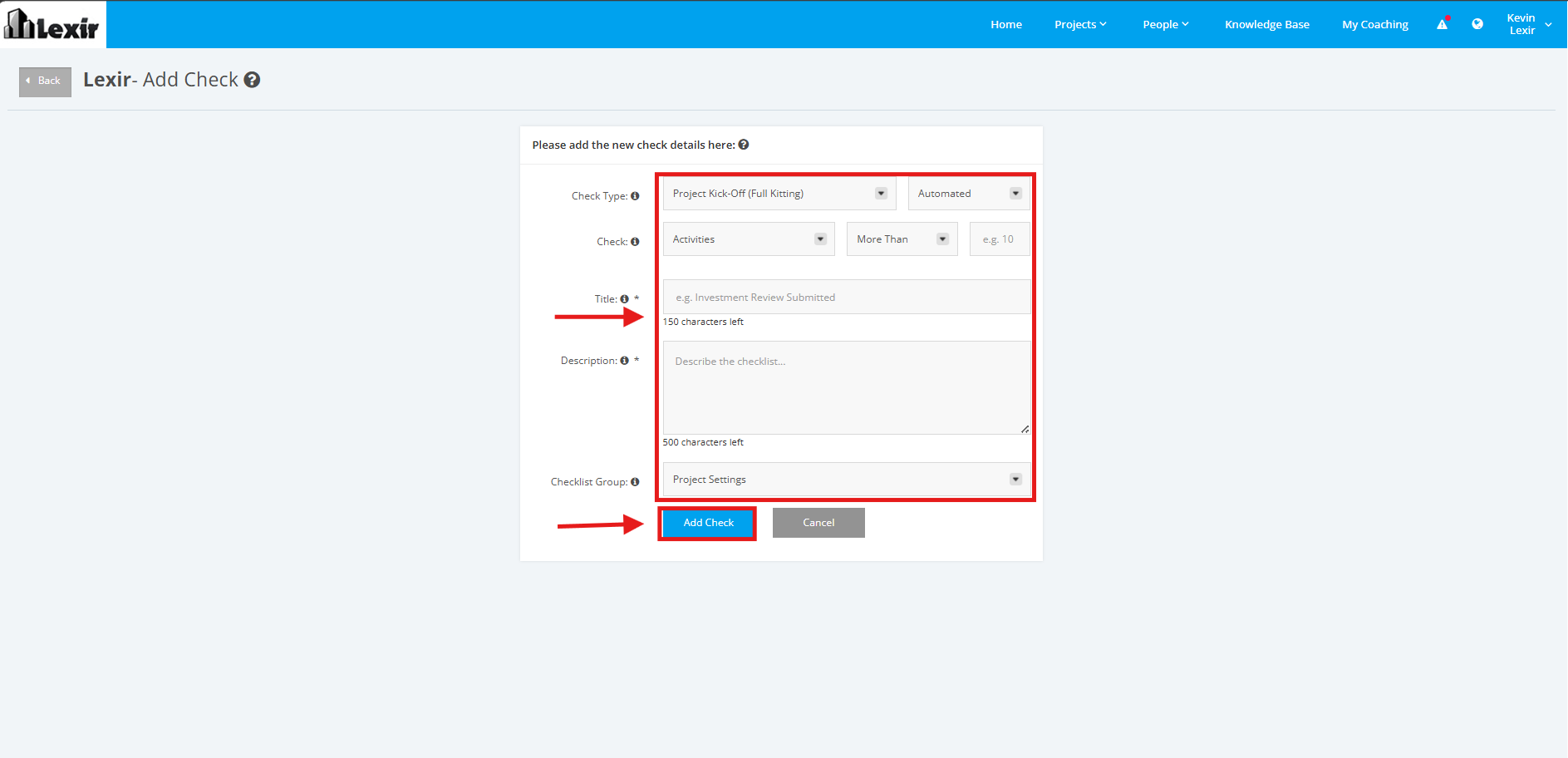The height and width of the screenshot is (758, 1568).
Task: Open My Coaching
Action: coord(1375,24)
